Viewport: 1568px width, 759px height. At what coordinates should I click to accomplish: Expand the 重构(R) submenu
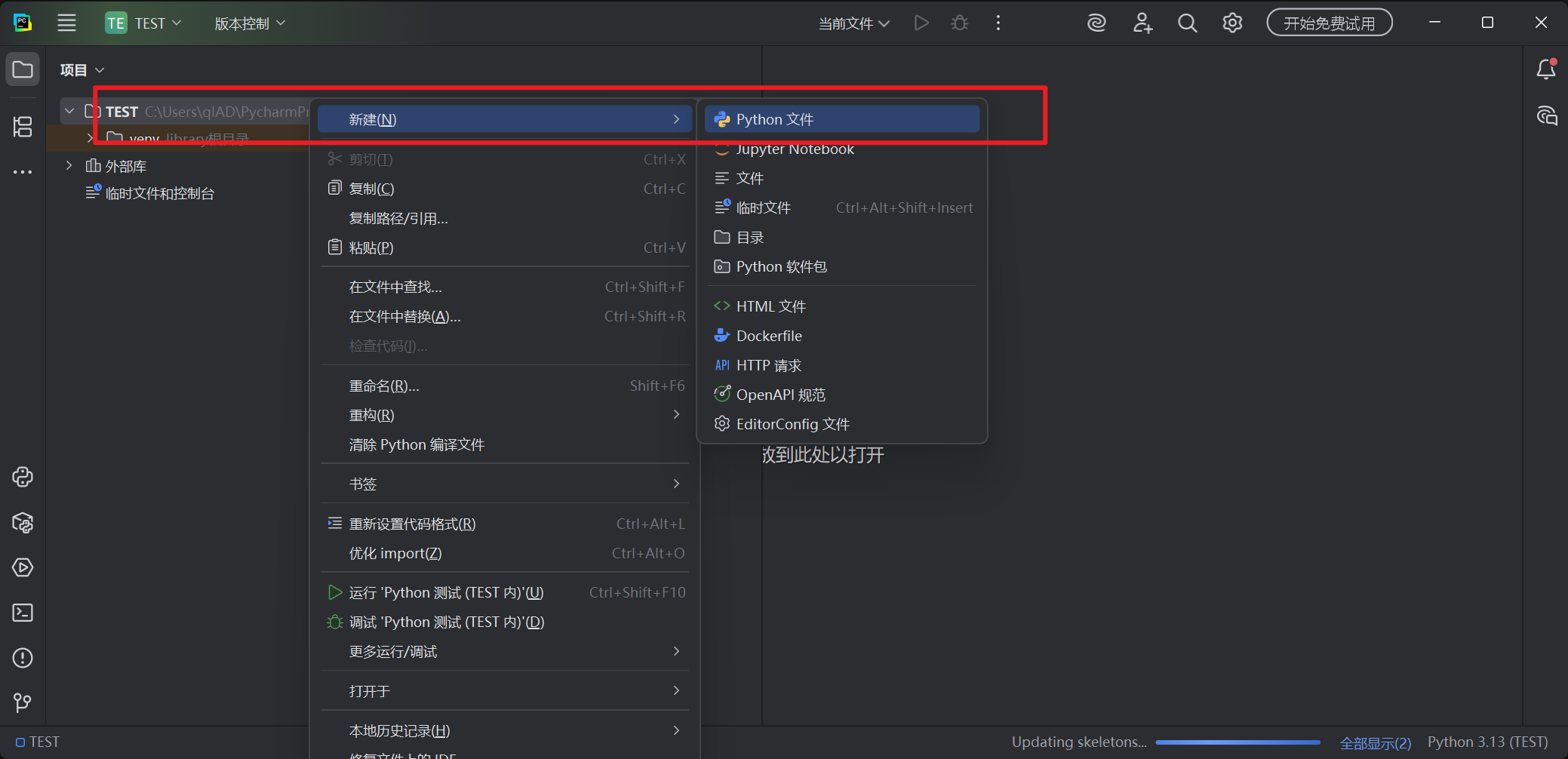tap(504, 415)
